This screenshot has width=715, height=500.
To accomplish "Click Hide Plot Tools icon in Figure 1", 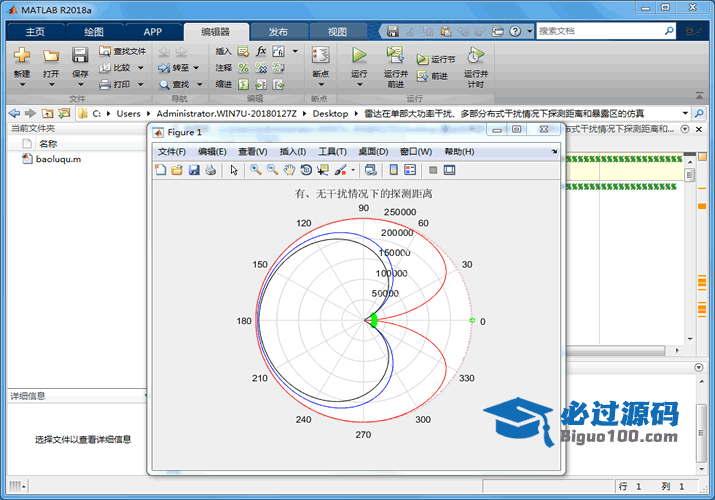I will 433,170.
